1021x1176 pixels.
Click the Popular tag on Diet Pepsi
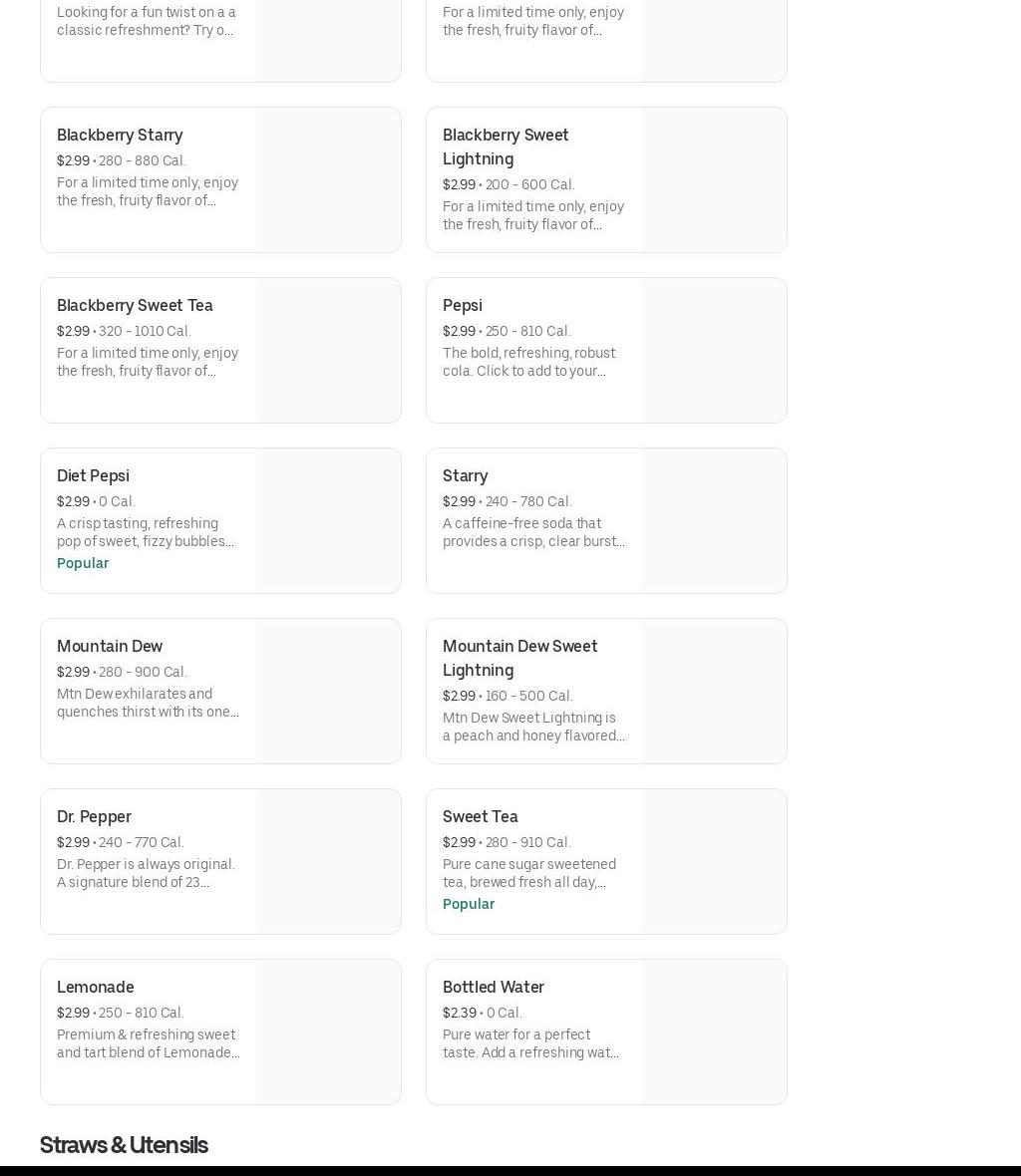pos(83,563)
